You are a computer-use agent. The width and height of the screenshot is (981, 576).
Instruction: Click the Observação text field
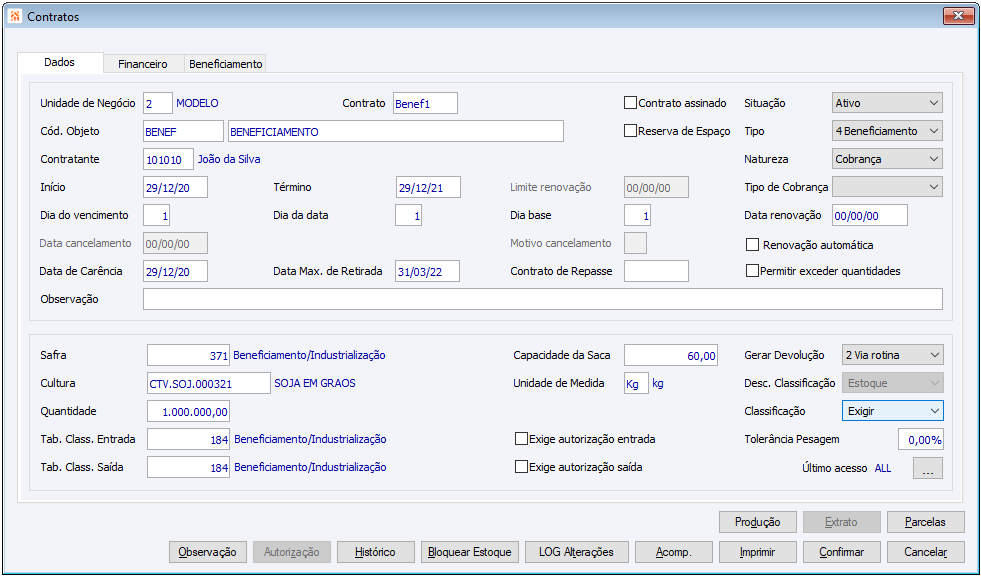click(542, 299)
